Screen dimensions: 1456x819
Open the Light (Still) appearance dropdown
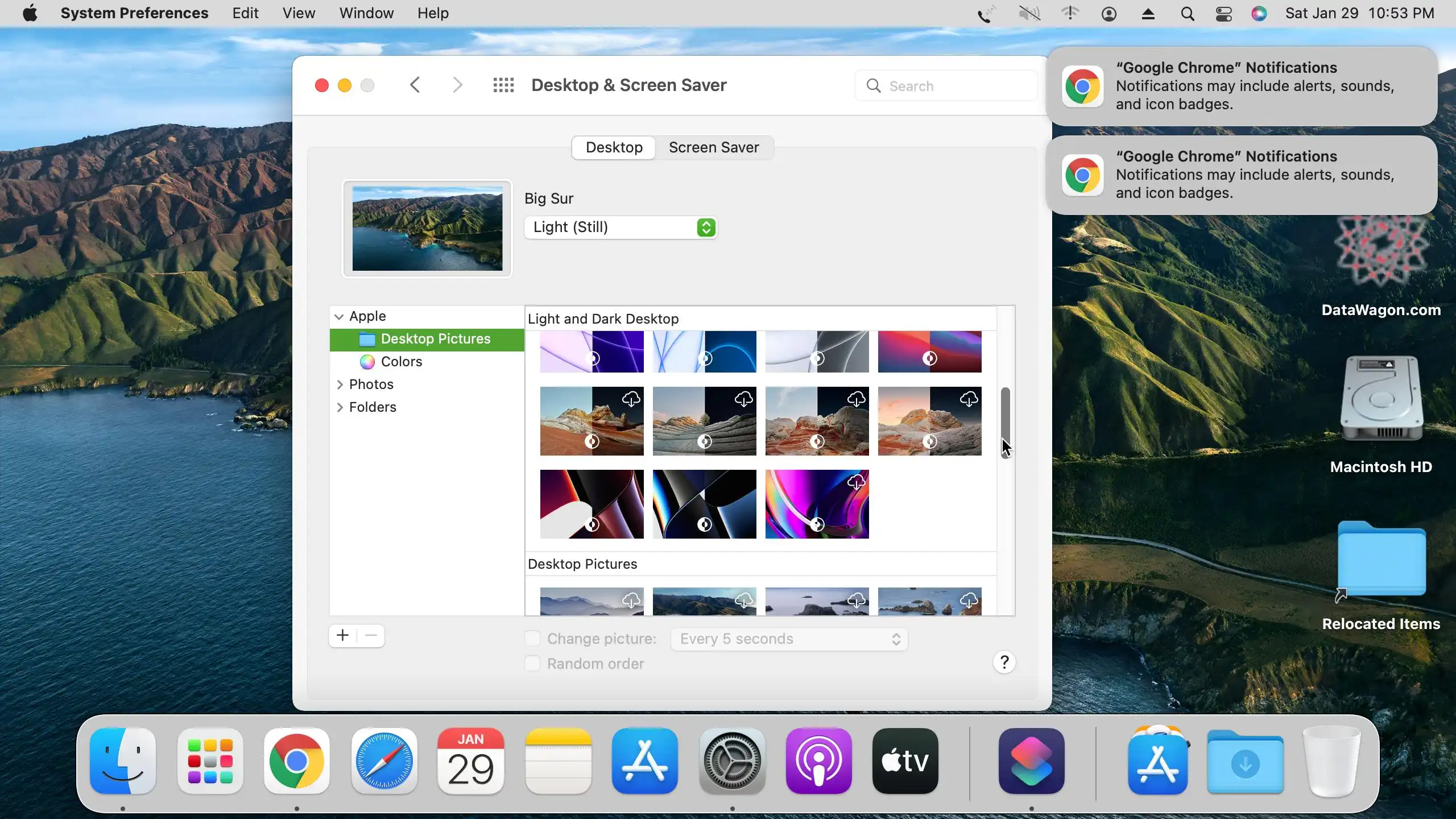tap(620, 227)
